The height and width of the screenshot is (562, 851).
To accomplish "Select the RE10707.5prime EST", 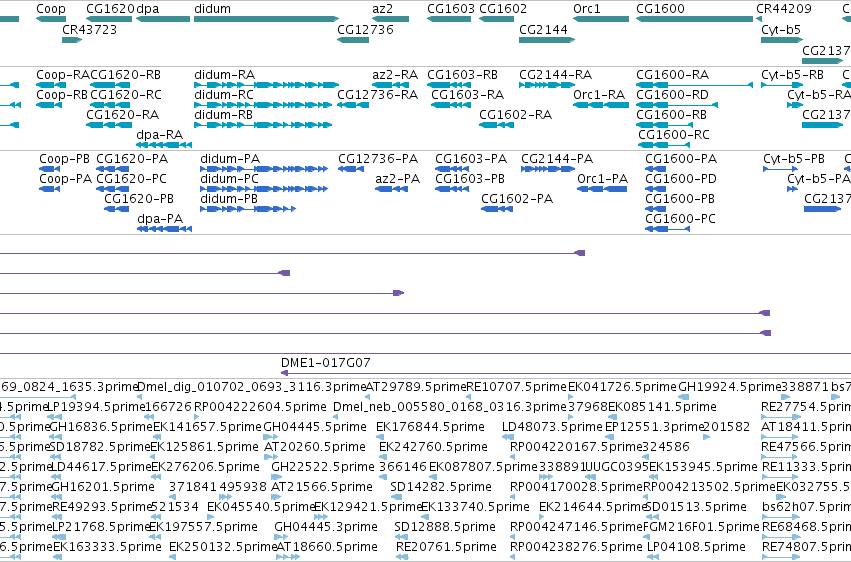I will pyautogui.click(x=469, y=397).
